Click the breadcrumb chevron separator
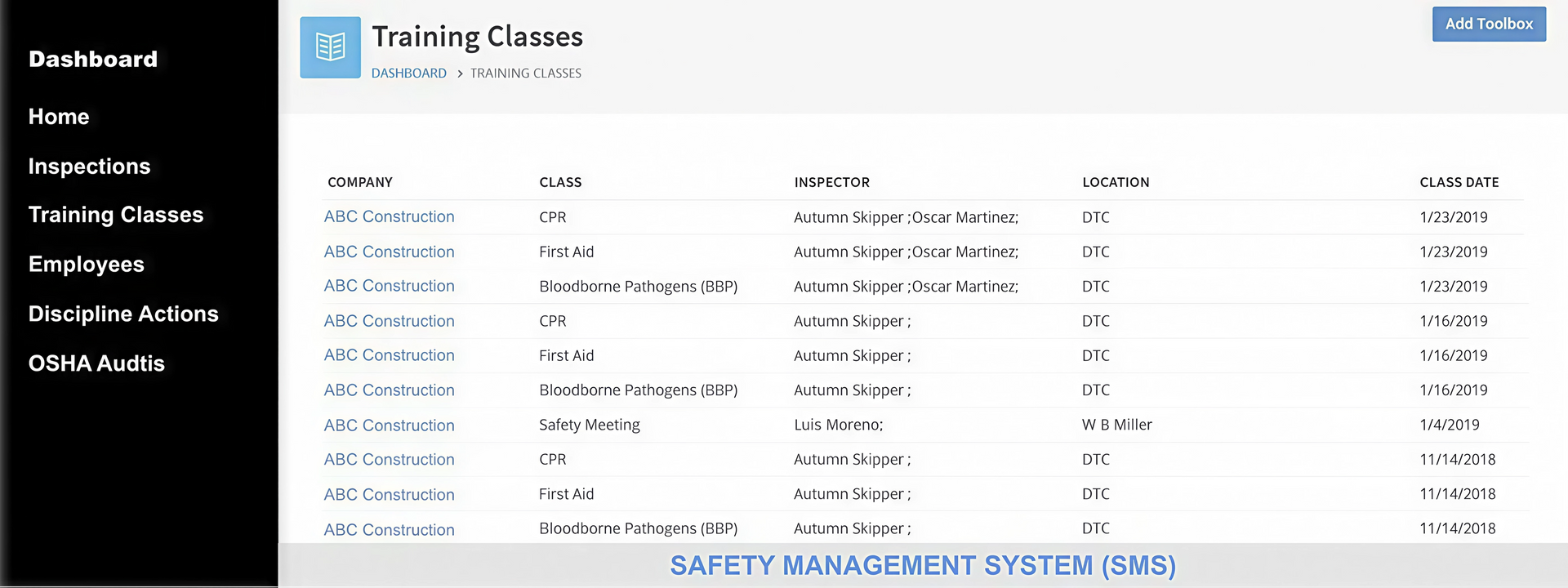The height and width of the screenshot is (588, 1568). pos(460,73)
